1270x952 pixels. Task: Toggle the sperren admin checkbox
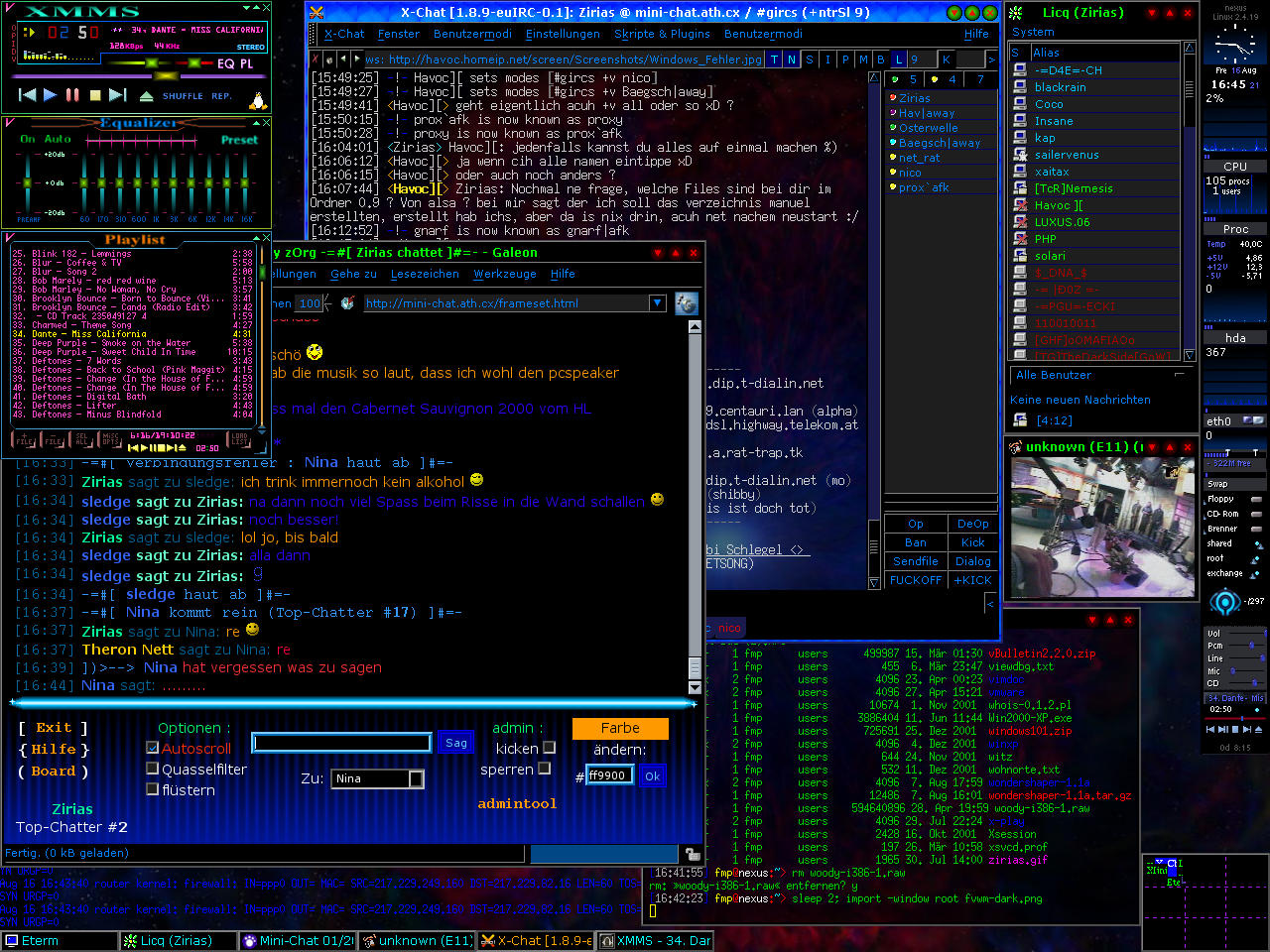pos(543,769)
